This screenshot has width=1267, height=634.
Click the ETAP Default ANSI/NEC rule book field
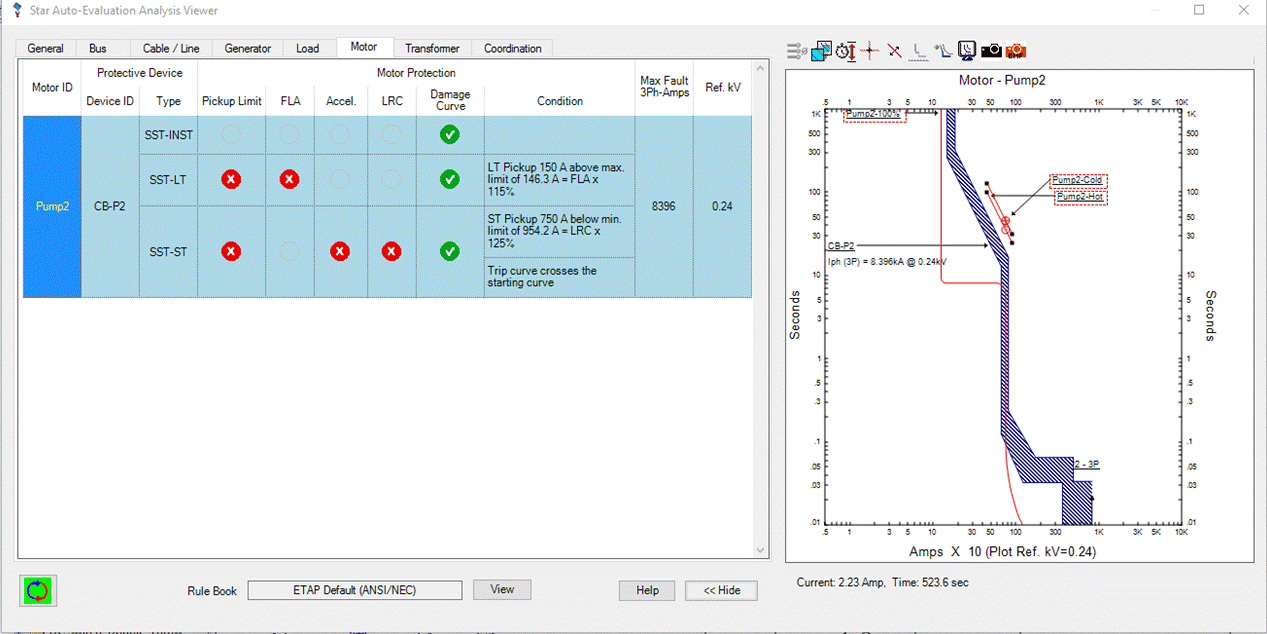coord(355,589)
